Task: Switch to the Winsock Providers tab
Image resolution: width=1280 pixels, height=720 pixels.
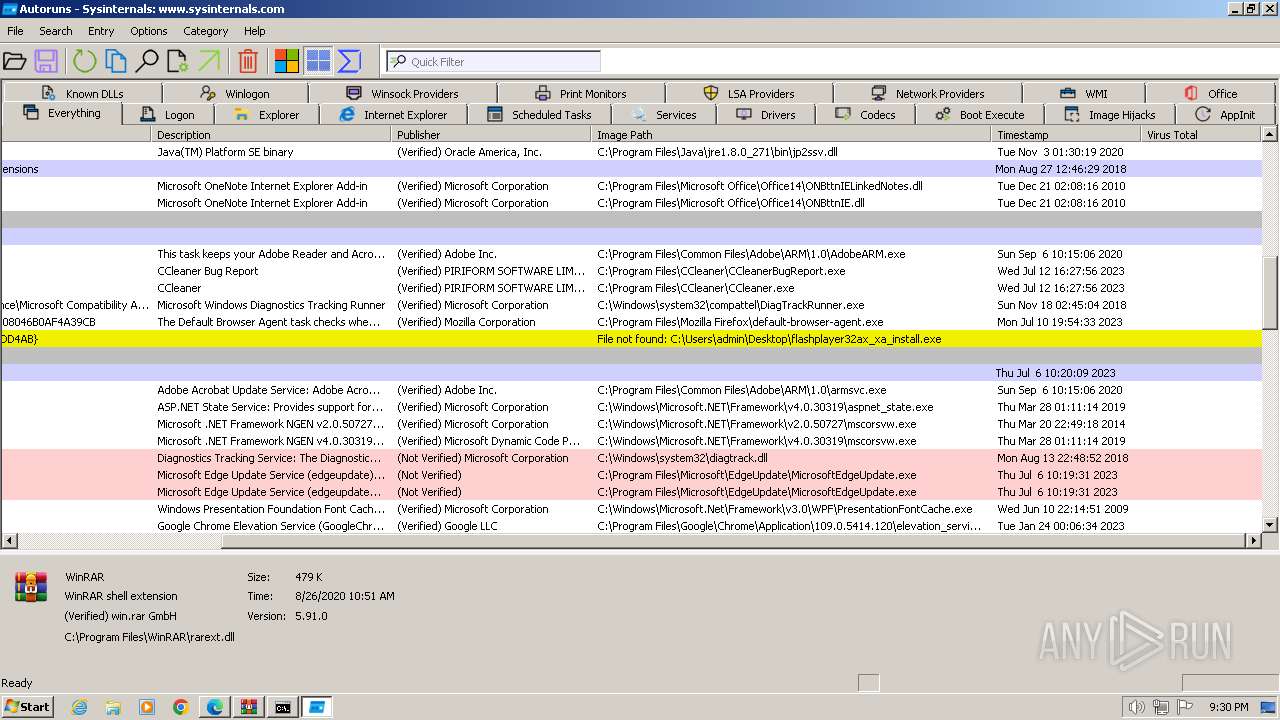Action: [x=402, y=93]
